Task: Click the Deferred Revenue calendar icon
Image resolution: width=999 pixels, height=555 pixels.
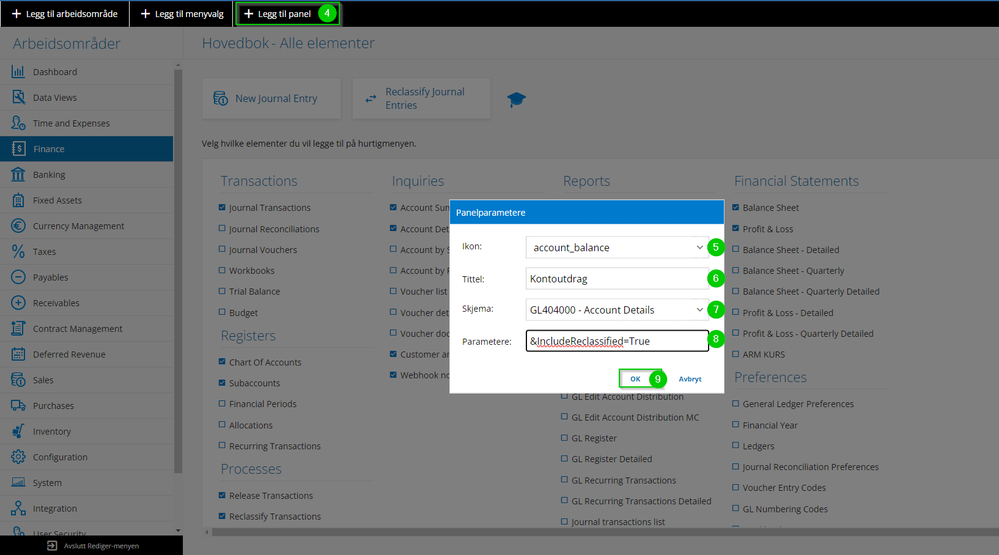Action: pos(18,354)
